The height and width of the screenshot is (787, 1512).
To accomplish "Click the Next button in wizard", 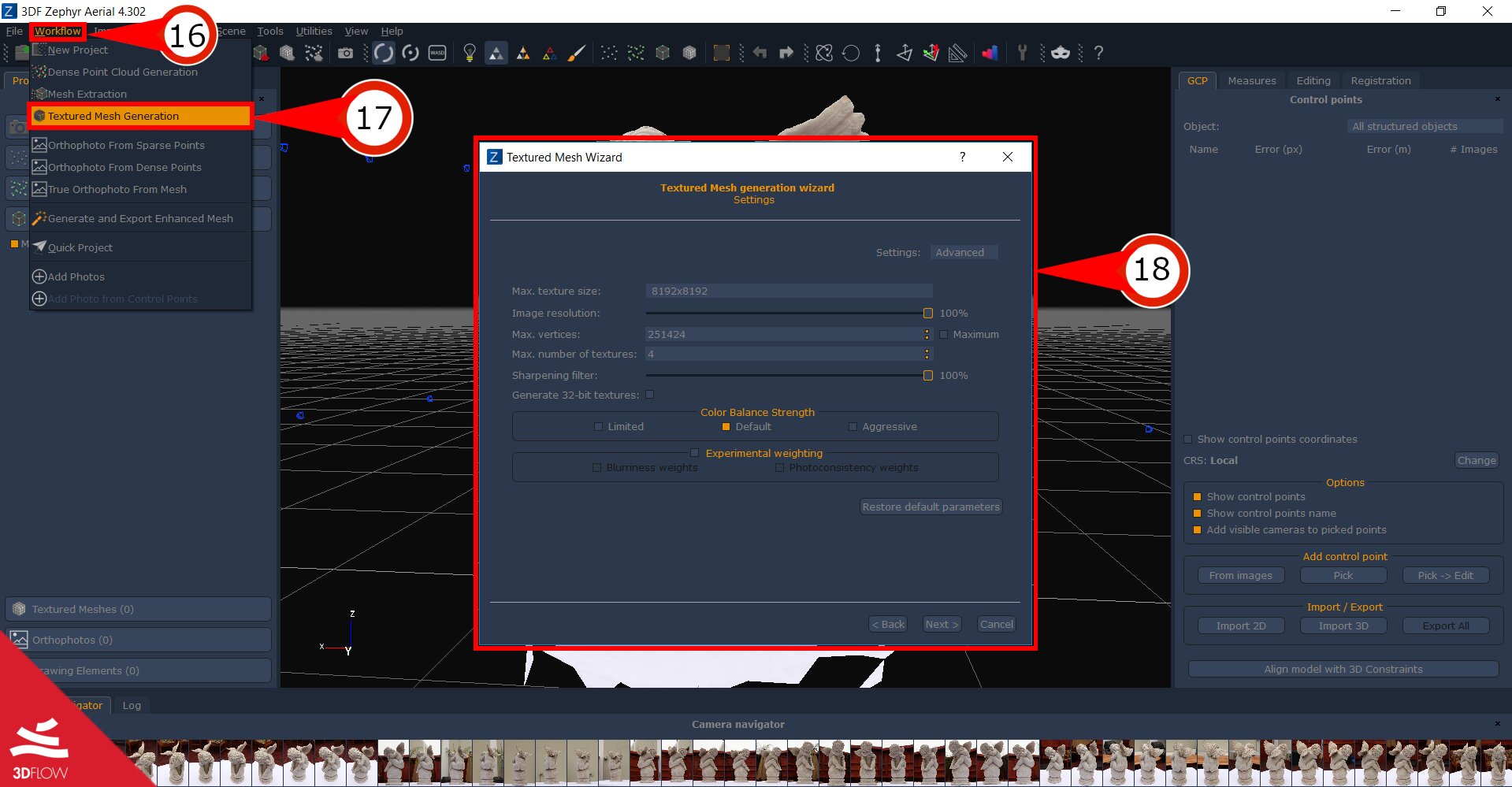I will (x=942, y=624).
